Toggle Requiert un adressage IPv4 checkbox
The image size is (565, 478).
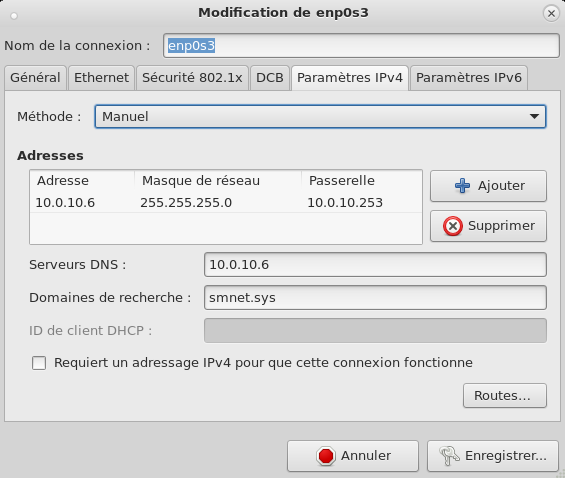point(39,363)
